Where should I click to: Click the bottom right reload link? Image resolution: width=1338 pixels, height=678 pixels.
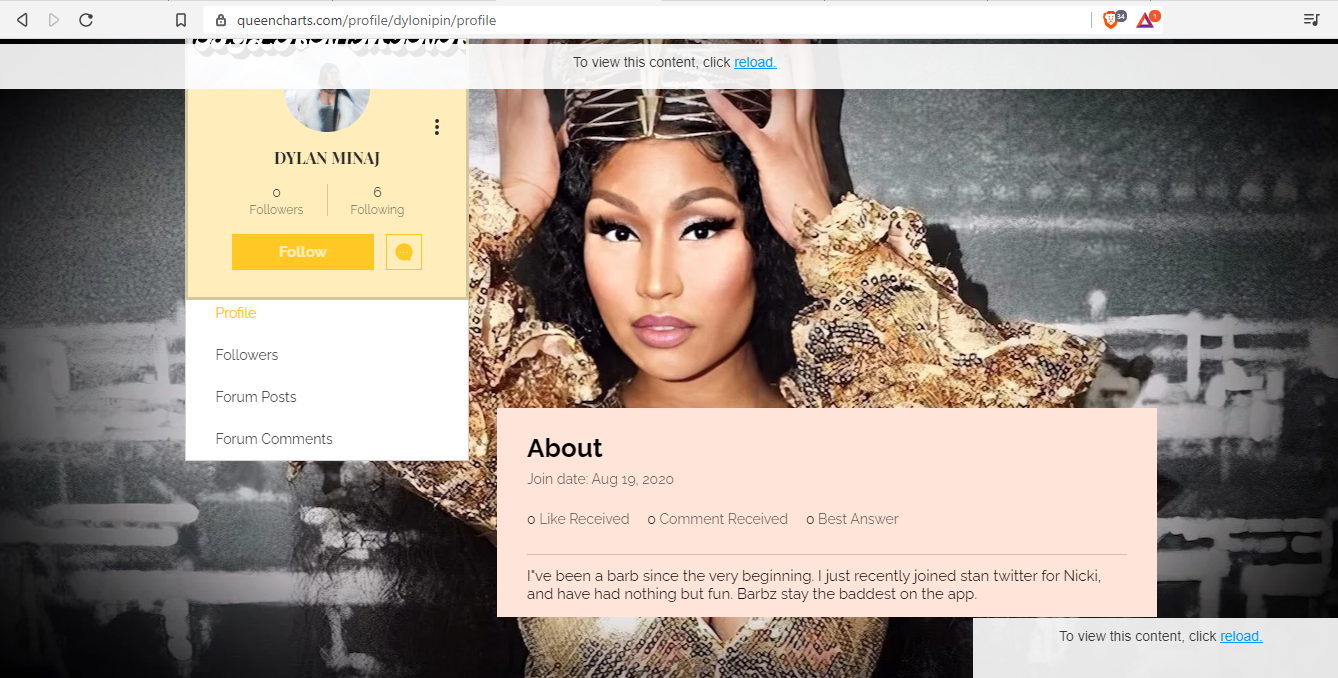(1241, 636)
